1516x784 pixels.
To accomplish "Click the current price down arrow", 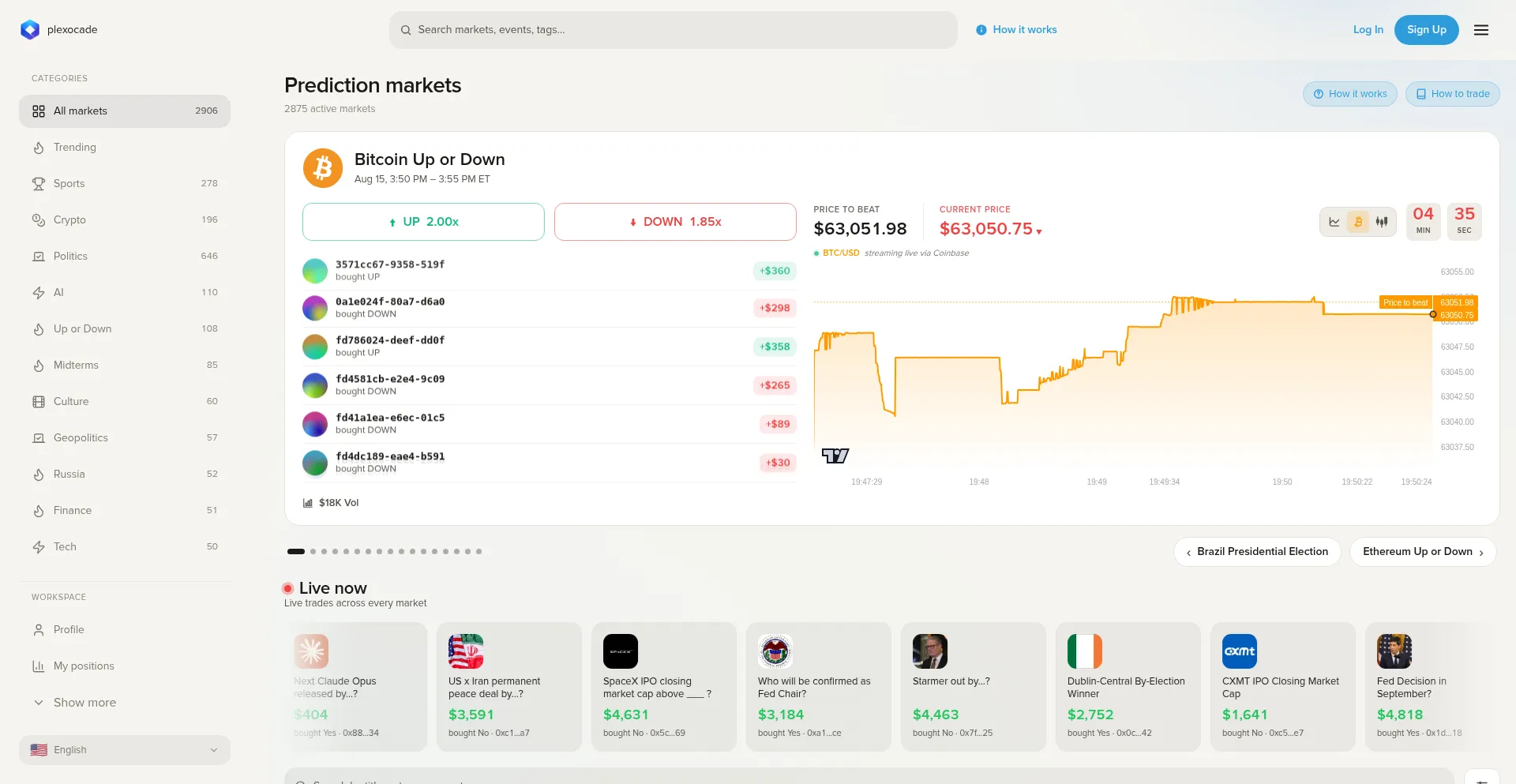I will click(1039, 231).
